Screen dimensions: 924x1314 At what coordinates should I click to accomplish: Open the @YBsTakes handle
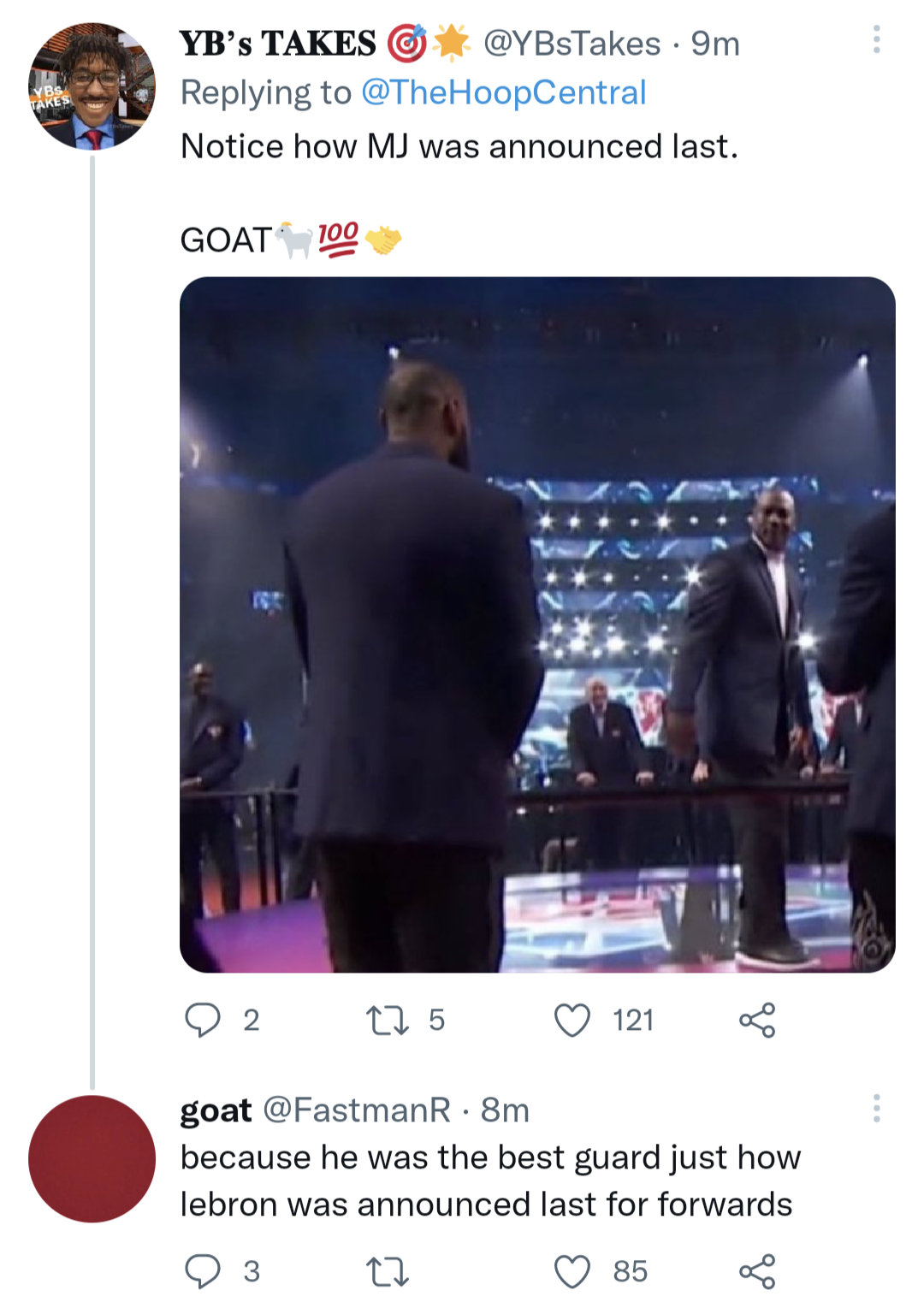[x=572, y=44]
